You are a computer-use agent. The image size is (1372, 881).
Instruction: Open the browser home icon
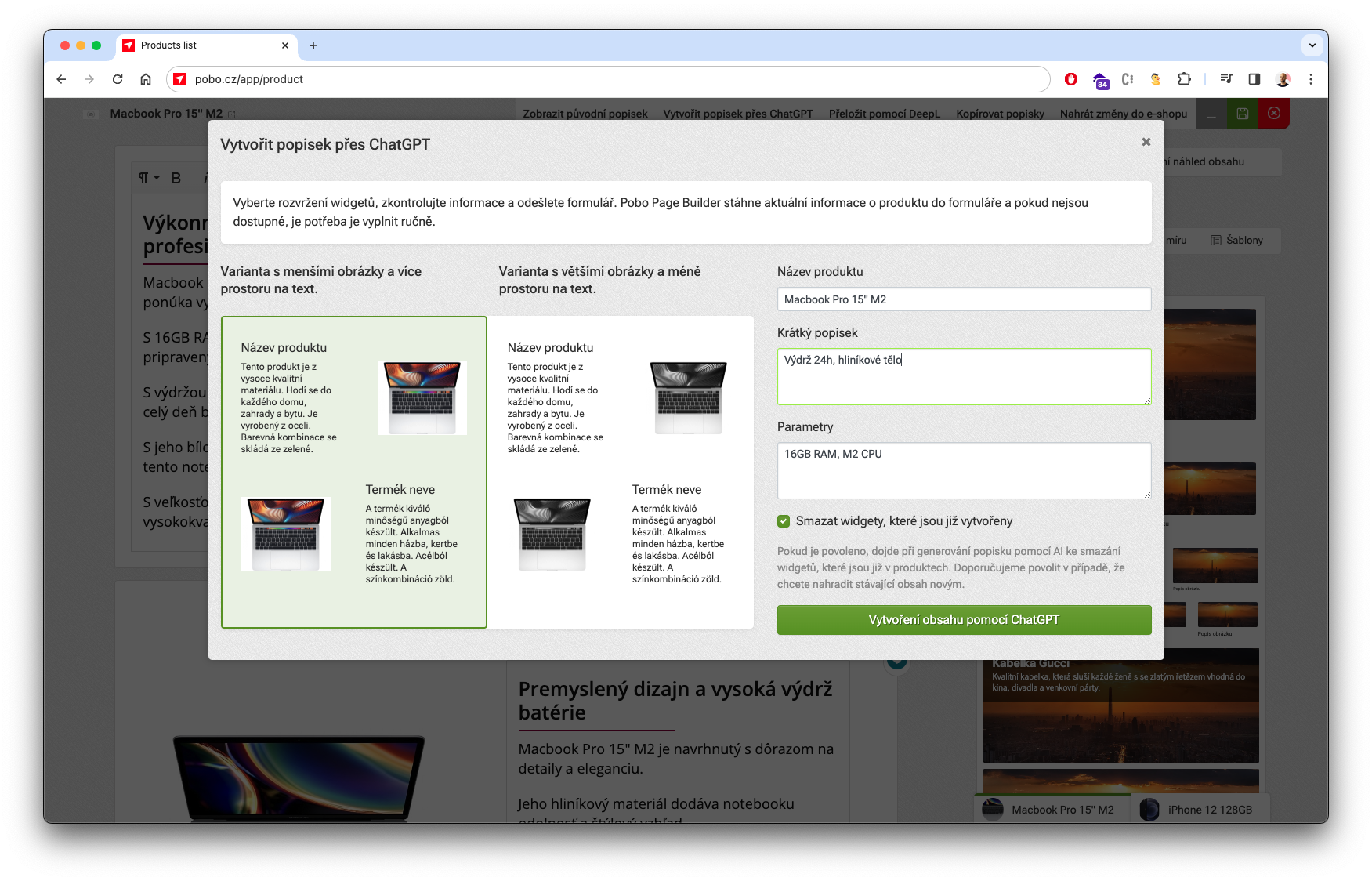(146, 79)
